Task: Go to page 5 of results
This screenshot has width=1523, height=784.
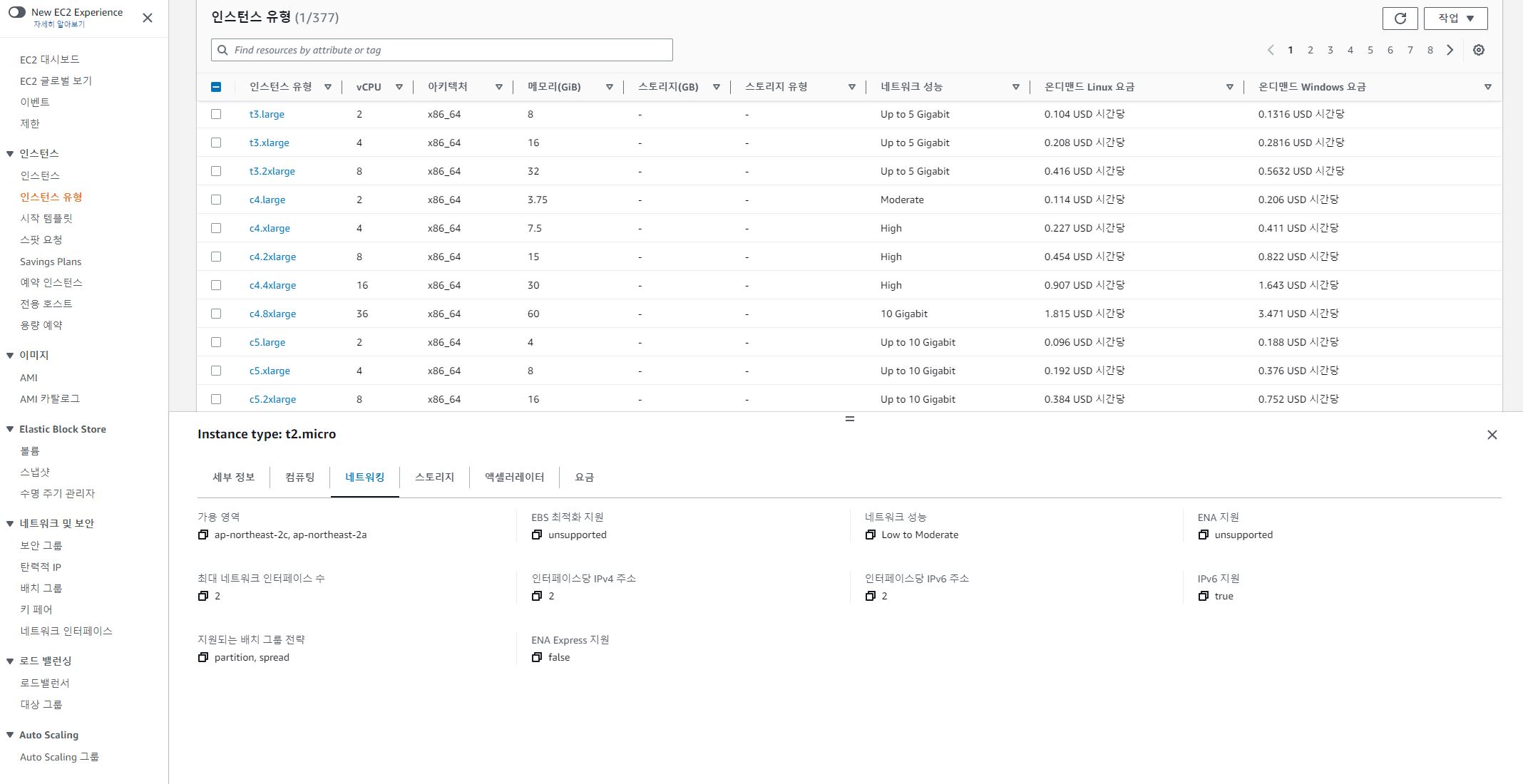Action: [x=1370, y=50]
